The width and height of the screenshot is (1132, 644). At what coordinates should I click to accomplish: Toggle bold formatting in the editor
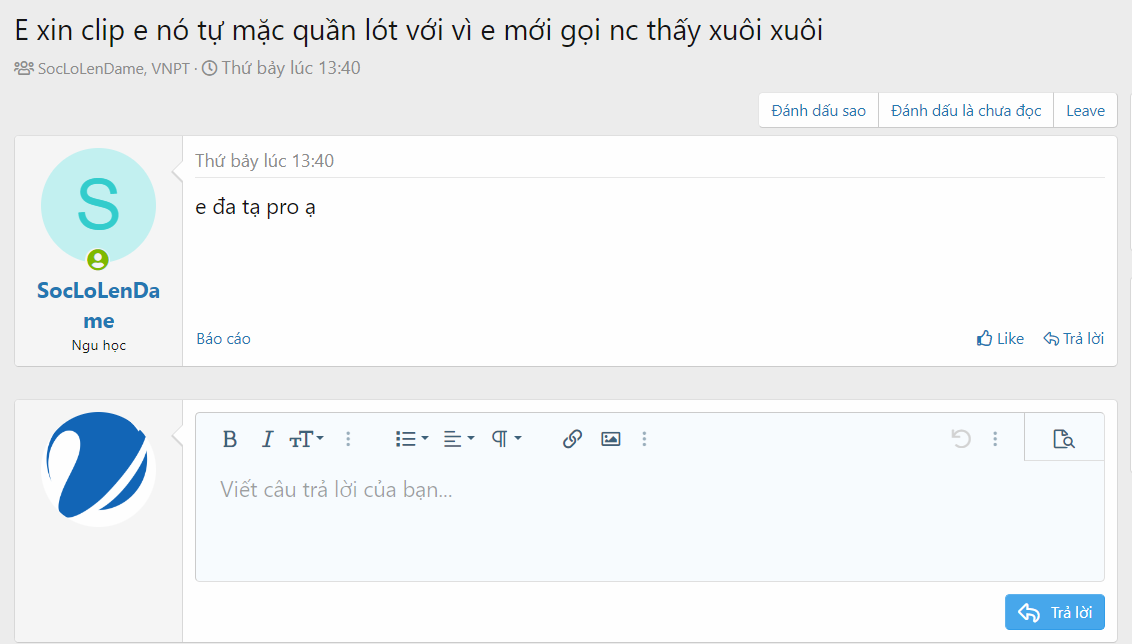coord(230,439)
